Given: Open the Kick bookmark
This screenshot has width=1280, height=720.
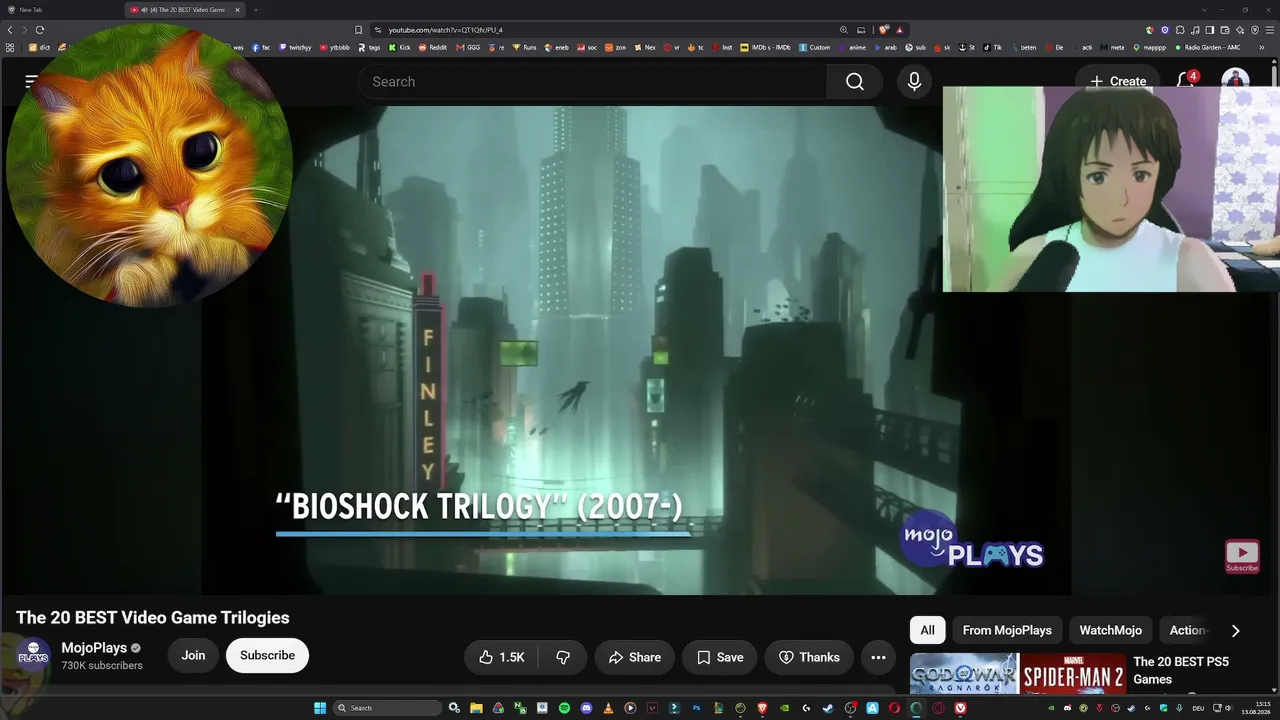Looking at the screenshot, I should click(399, 47).
